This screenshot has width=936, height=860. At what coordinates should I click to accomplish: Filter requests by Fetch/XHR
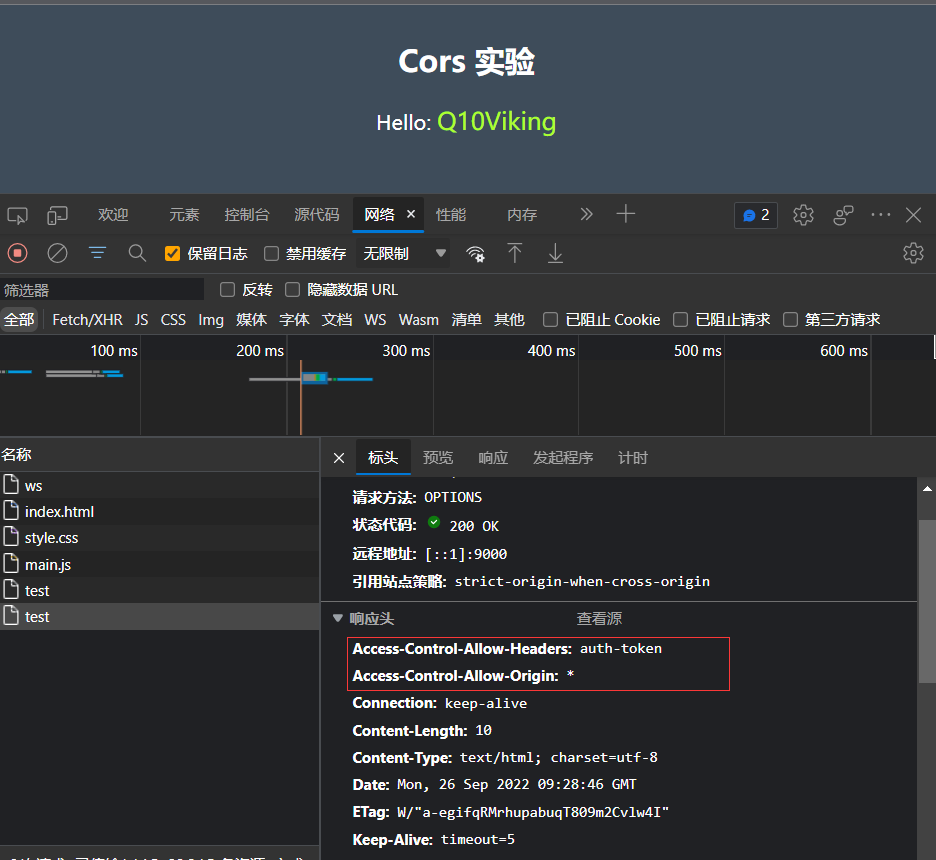pyautogui.click(x=87, y=320)
